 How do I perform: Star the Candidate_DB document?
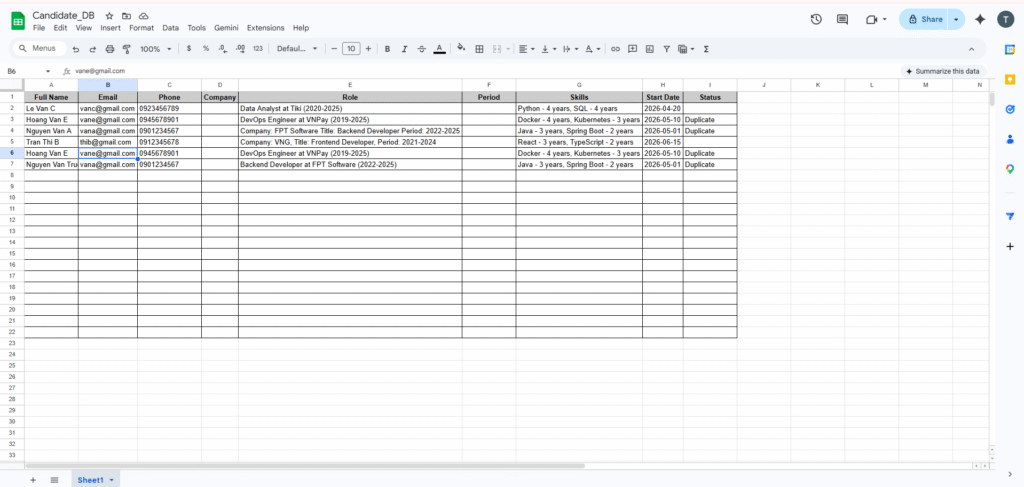point(109,17)
